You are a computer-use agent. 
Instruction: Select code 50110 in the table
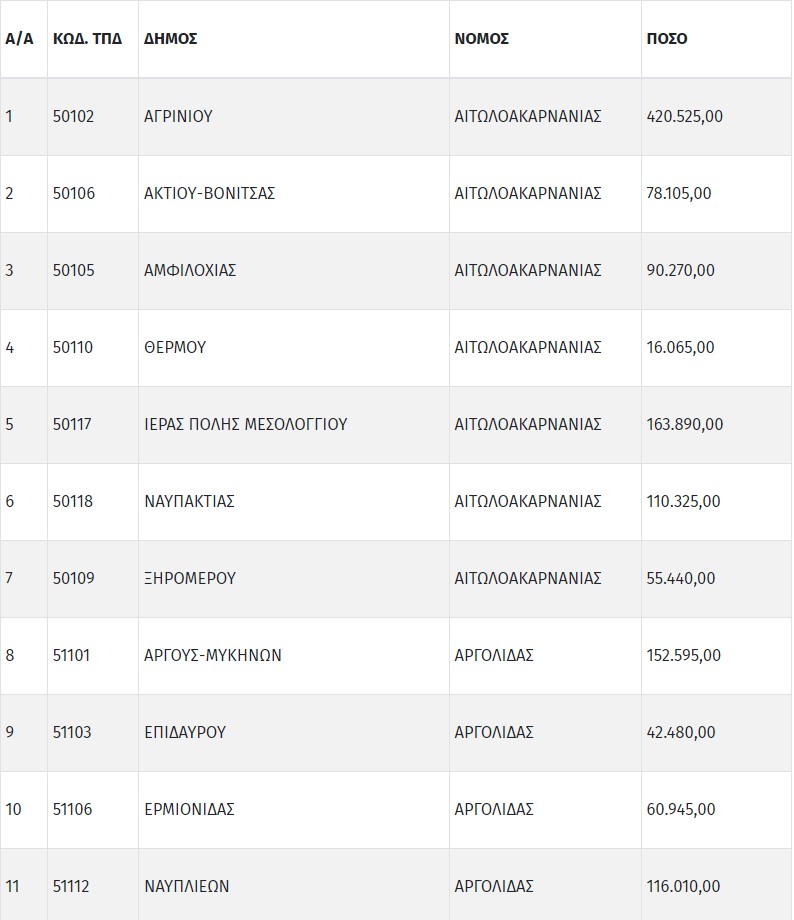pyautogui.click(x=73, y=347)
